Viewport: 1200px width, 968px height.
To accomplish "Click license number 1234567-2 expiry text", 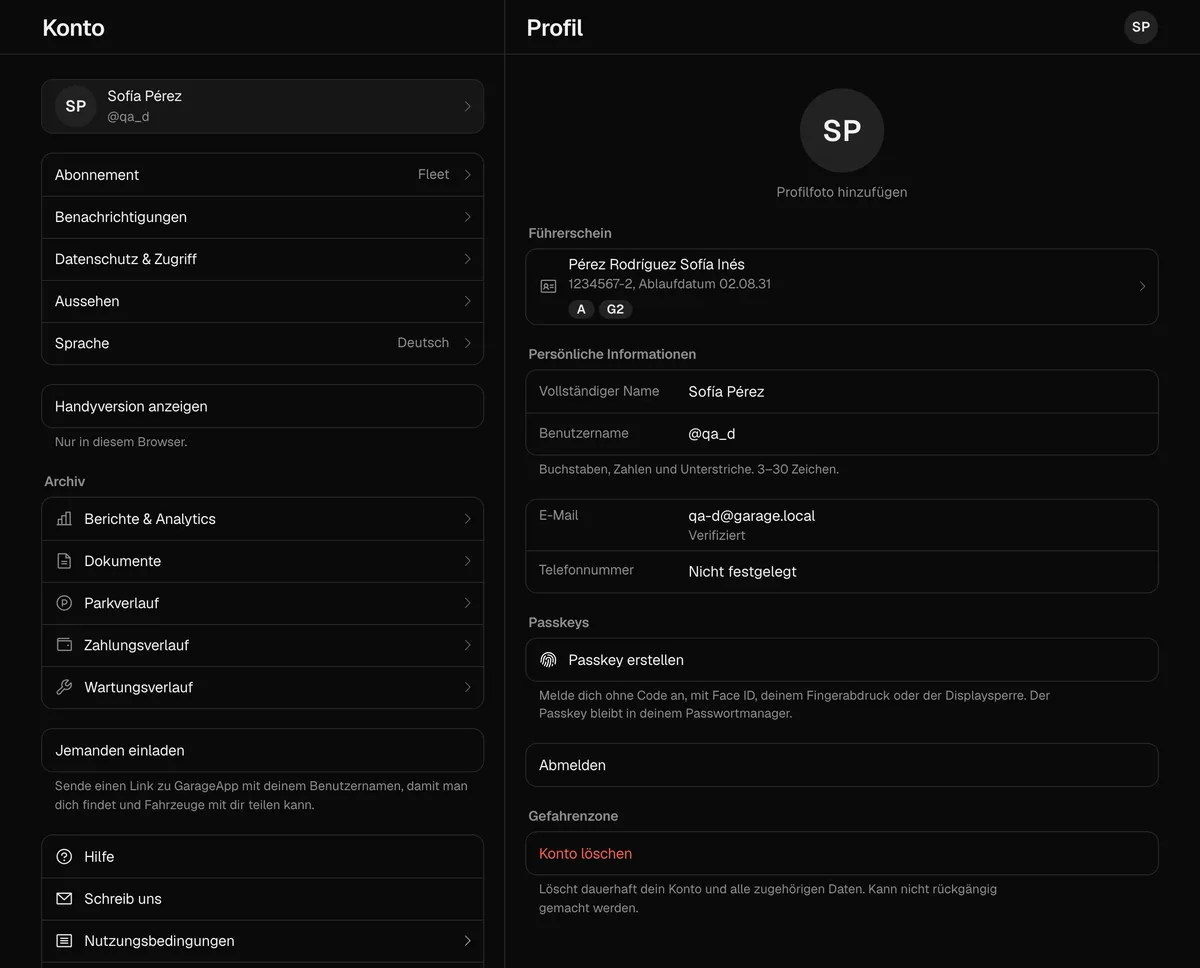I will click(x=669, y=284).
